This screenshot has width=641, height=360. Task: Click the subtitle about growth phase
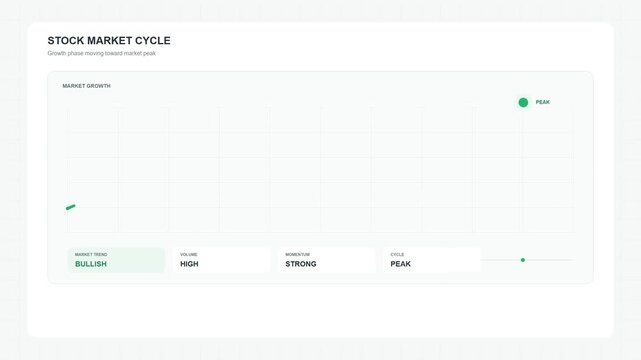(x=101, y=53)
